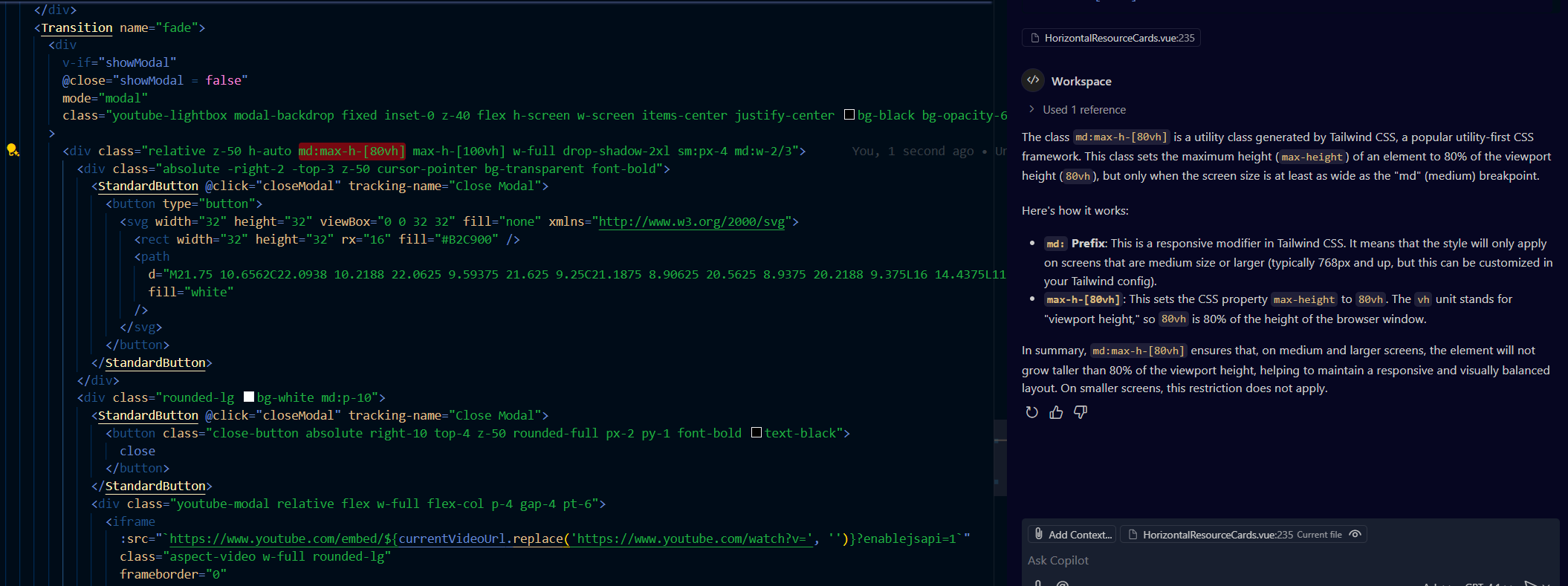Click the Transition tag name in editor
This screenshot has height=586, width=1568.
pyautogui.click(x=77, y=27)
